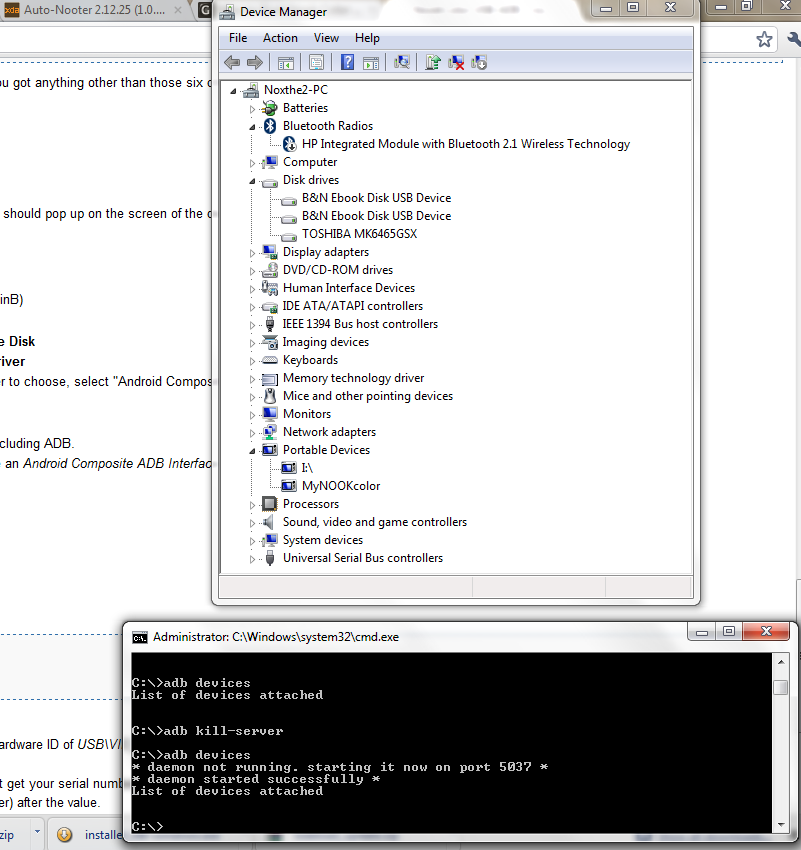The height and width of the screenshot is (850, 801).
Task: Click the Disable device toolbar icon
Action: (x=480, y=63)
